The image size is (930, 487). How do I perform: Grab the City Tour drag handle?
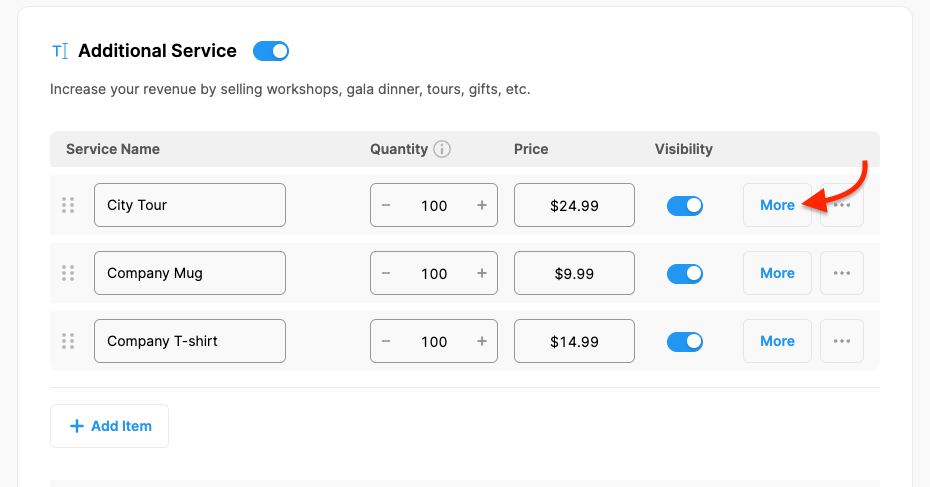click(x=68, y=205)
